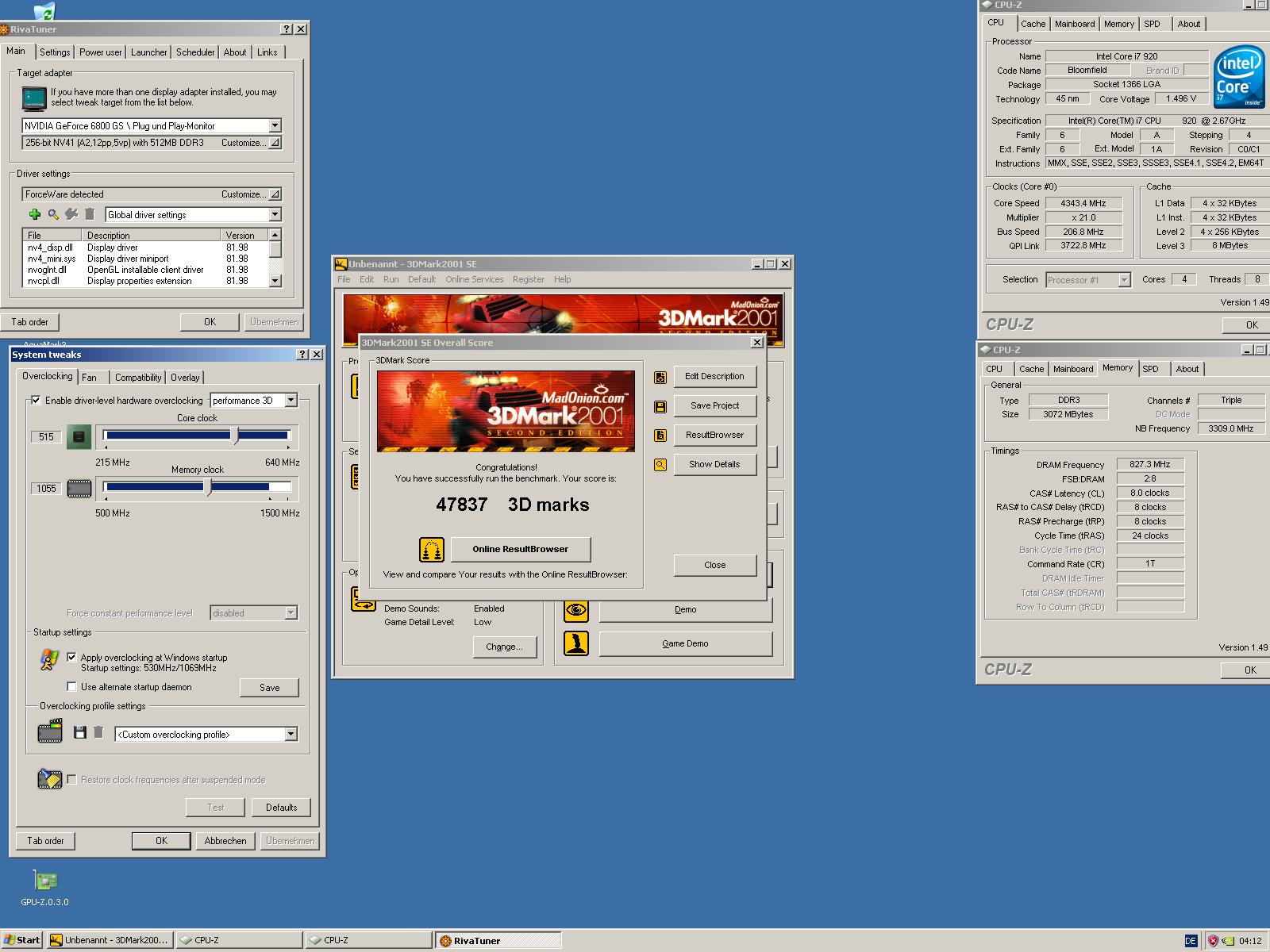Click the Change... button in 3DMark2001
Screen dimensions: 1270x952
(505, 647)
